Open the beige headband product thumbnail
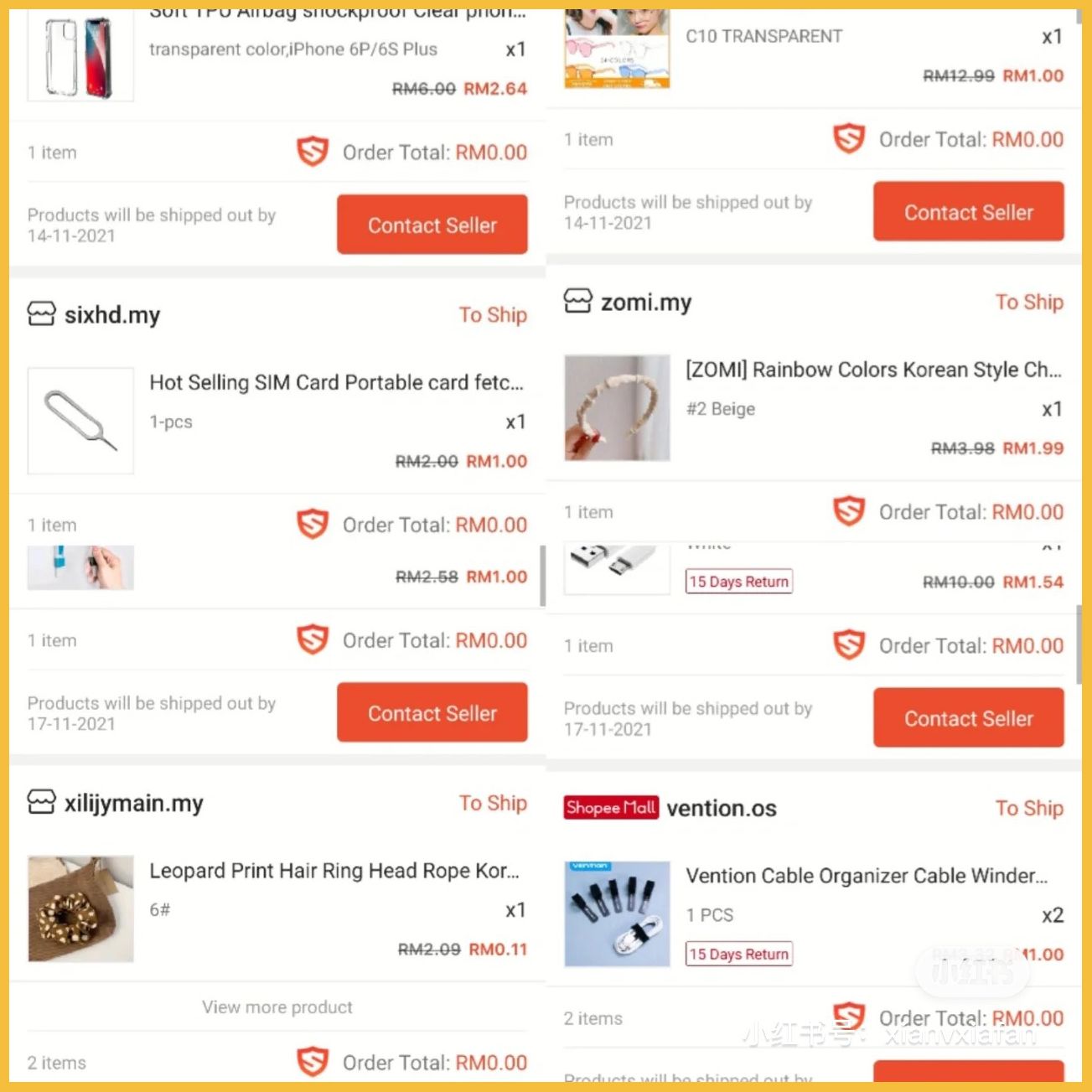 pos(617,407)
